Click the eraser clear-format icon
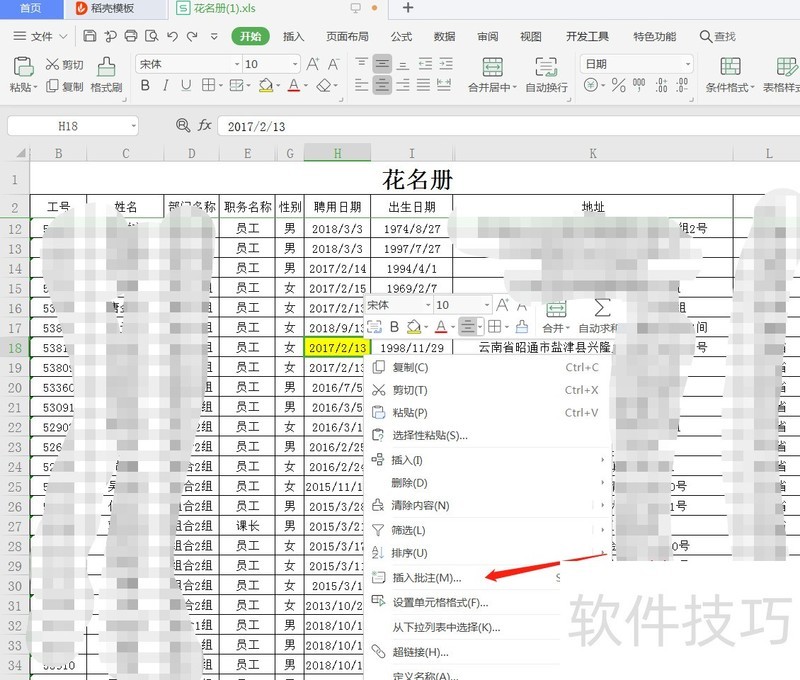 [x=324, y=85]
